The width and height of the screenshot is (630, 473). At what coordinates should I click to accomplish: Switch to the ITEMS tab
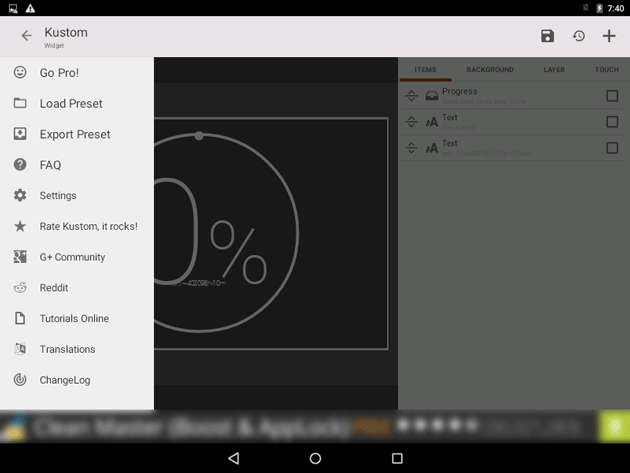(x=425, y=70)
